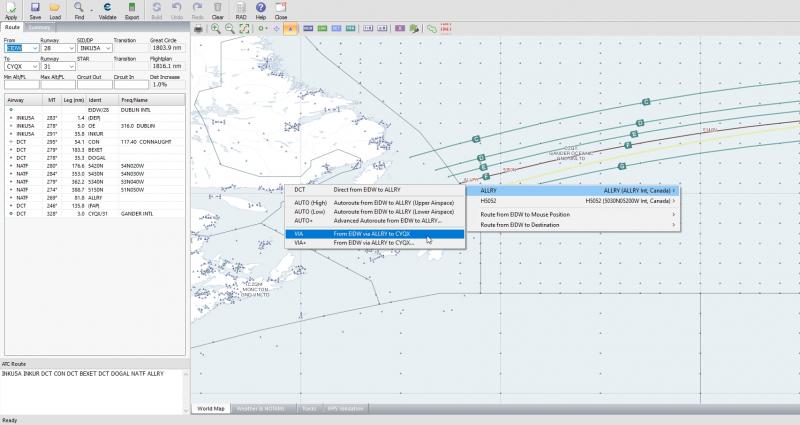Click the Find magnifier icon
Screen dimensions: 800x425
(x=79, y=10)
